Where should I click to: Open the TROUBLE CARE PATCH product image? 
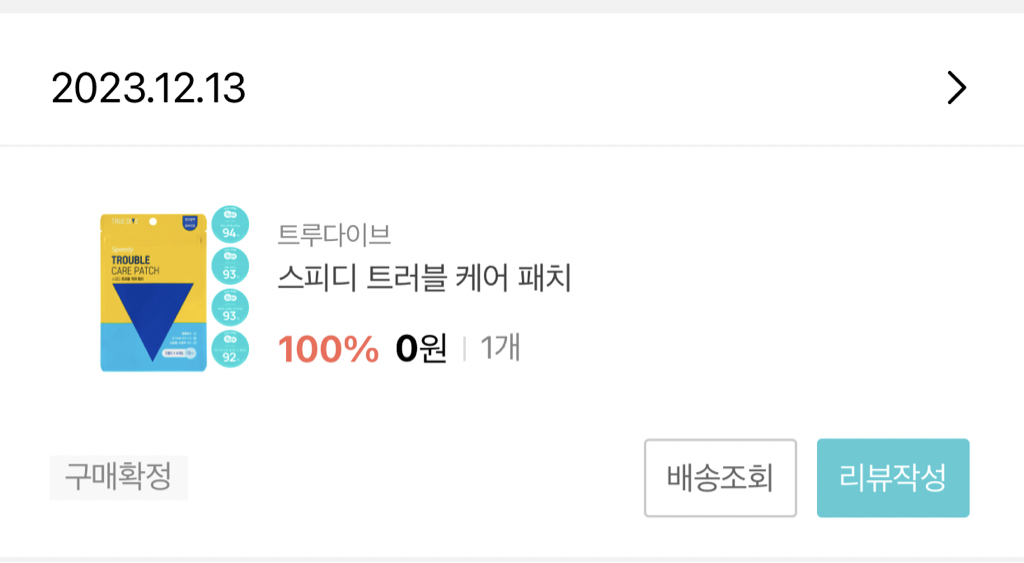pos(136,265)
